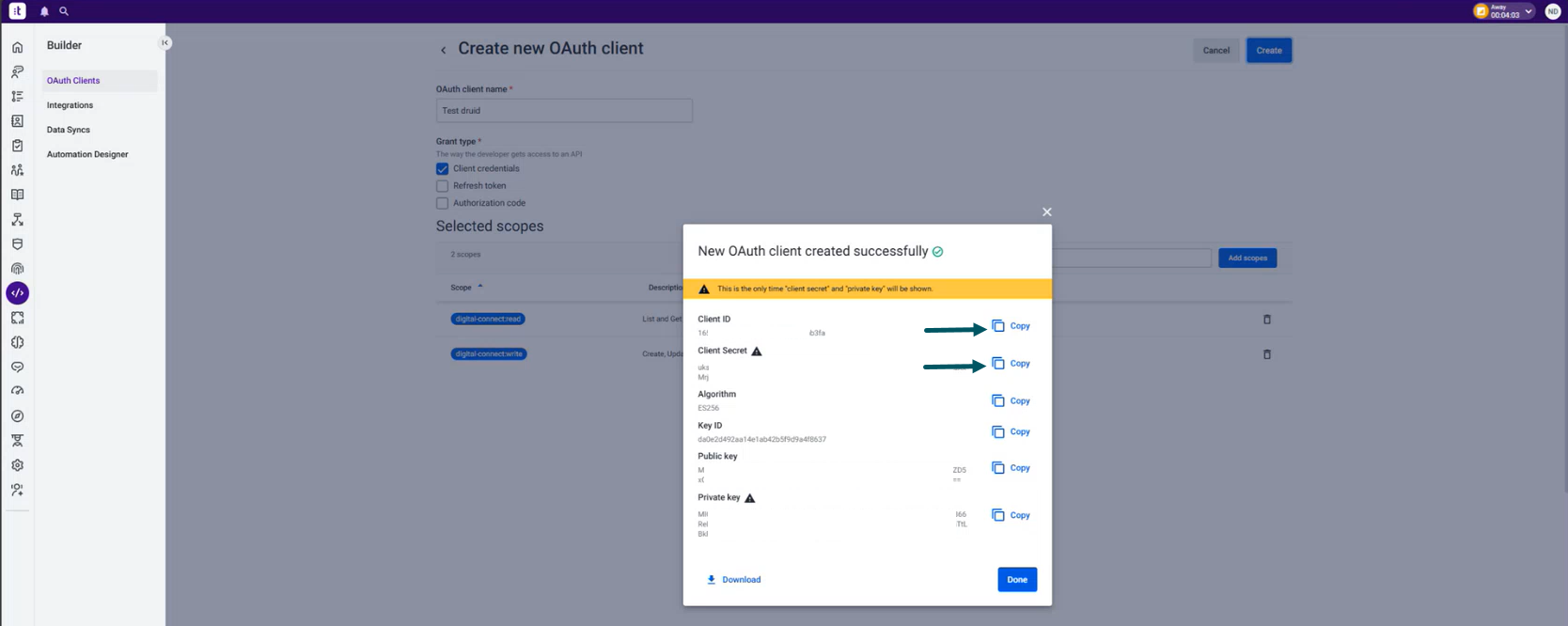This screenshot has width=1568, height=626.
Task: Open notifications bell in top bar
Action: [x=44, y=11]
